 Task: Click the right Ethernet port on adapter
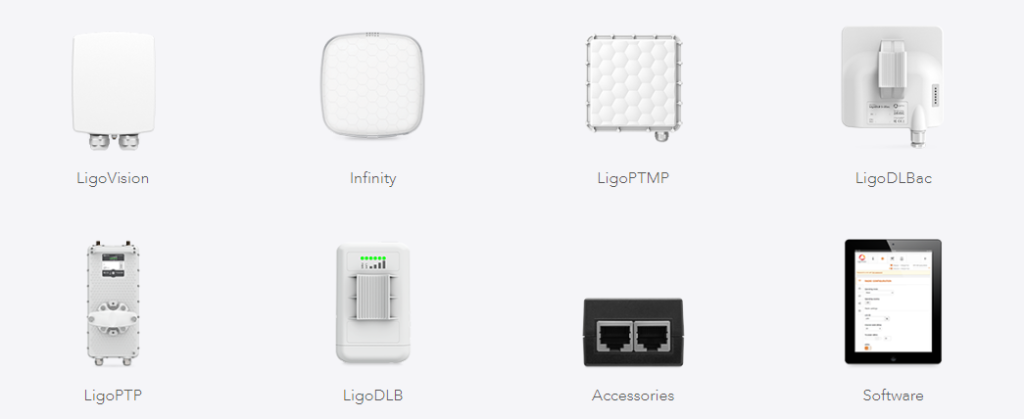(x=652, y=336)
